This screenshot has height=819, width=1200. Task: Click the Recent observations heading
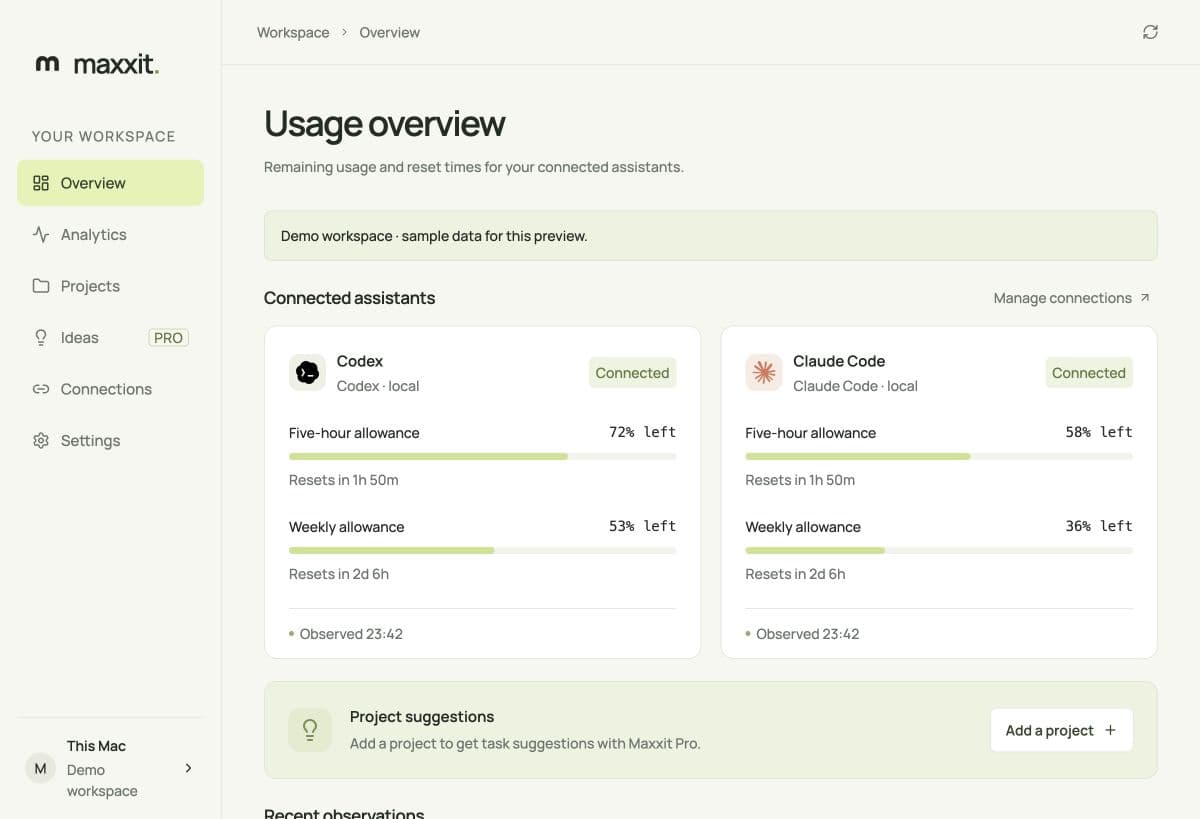click(x=344, y=813)
